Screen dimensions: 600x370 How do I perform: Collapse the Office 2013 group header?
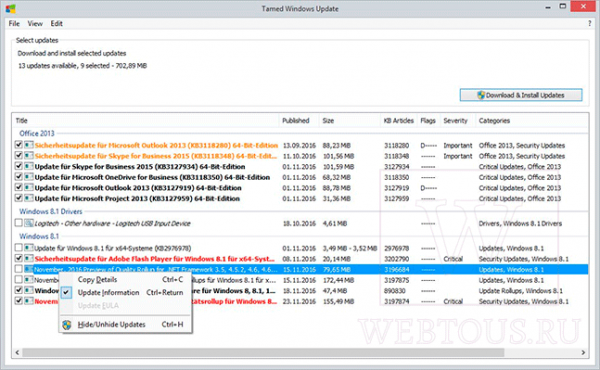pyautogui.click(x=37, y=133)
